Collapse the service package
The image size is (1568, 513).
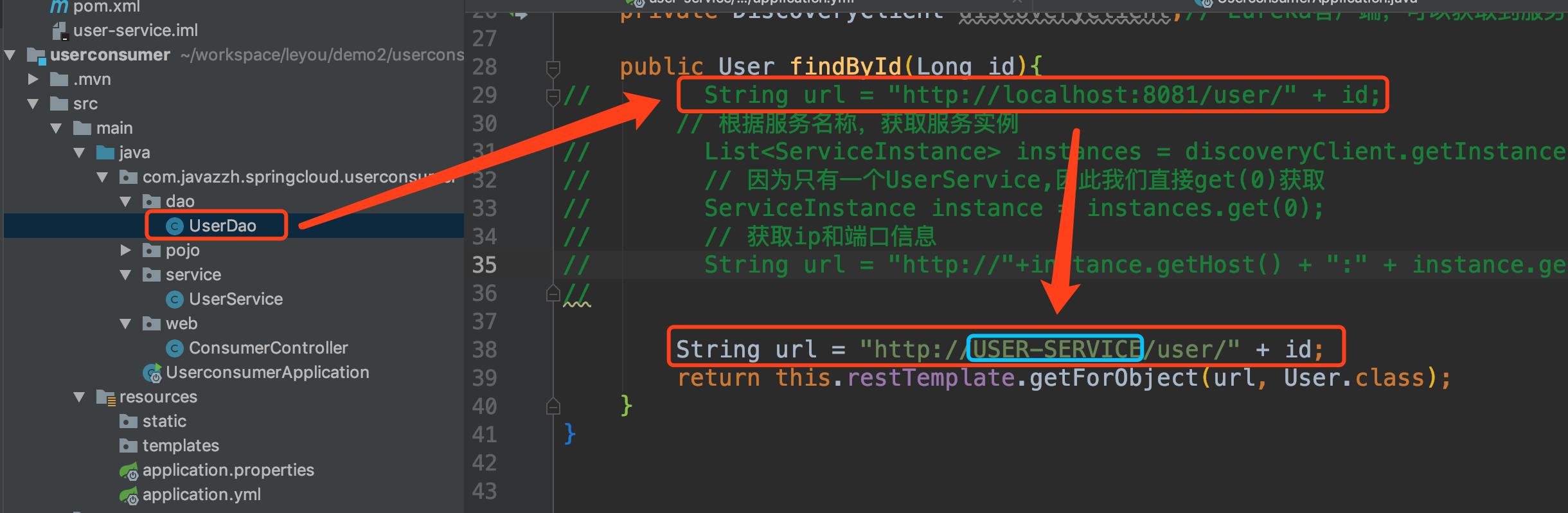point(126,275)
